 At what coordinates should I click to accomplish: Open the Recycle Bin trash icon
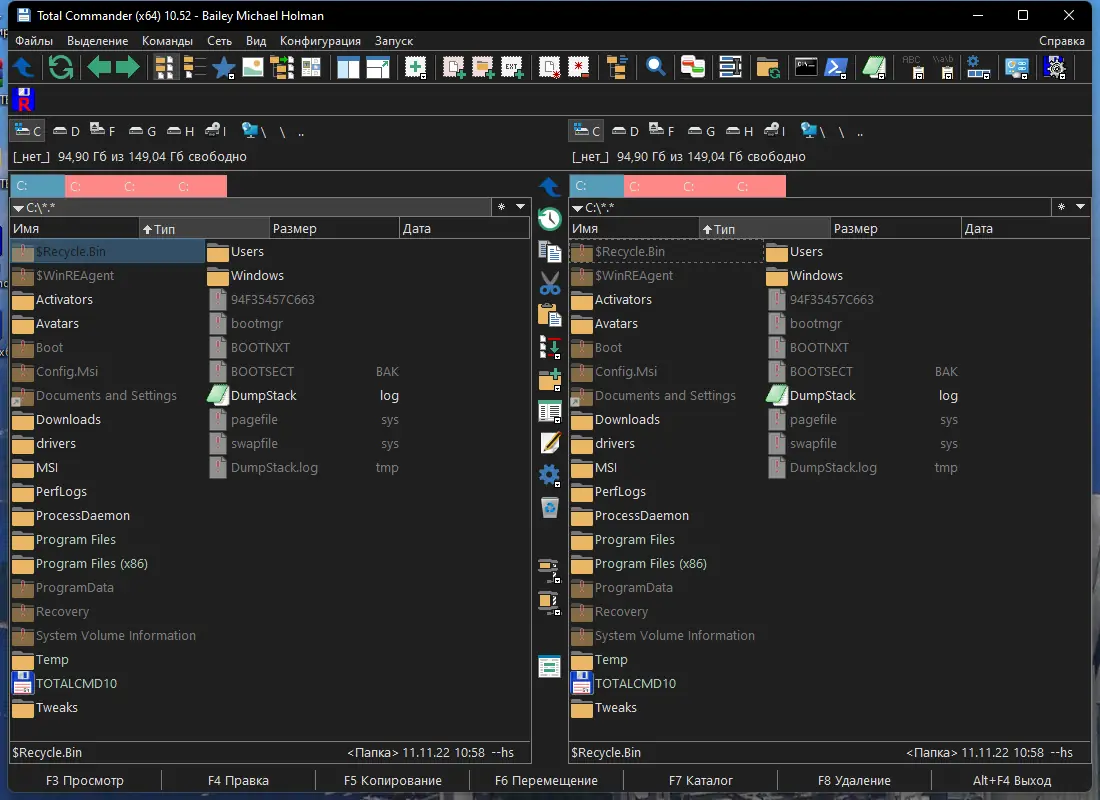549,508
